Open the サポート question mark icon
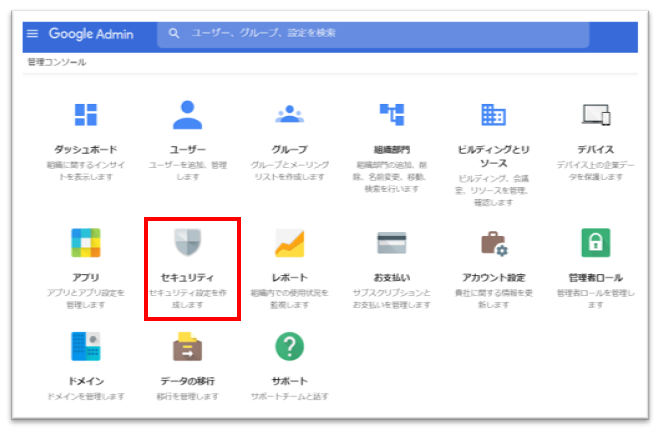 pos(290,346)
